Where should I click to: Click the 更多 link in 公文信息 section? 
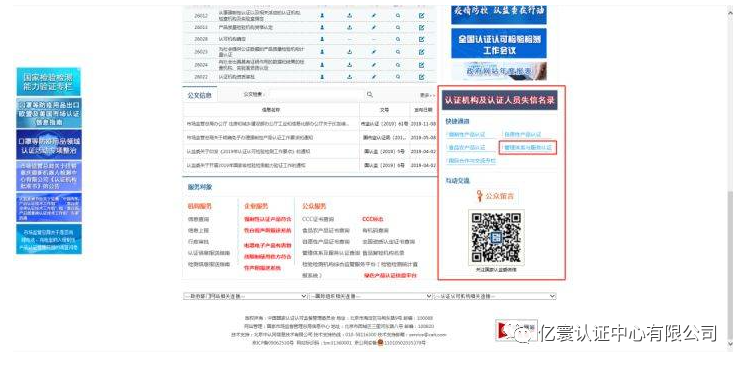(x=427, y=95)
